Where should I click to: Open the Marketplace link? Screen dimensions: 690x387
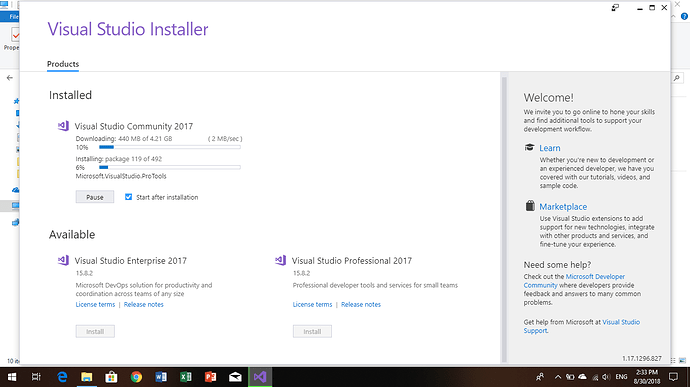[563, 206]
